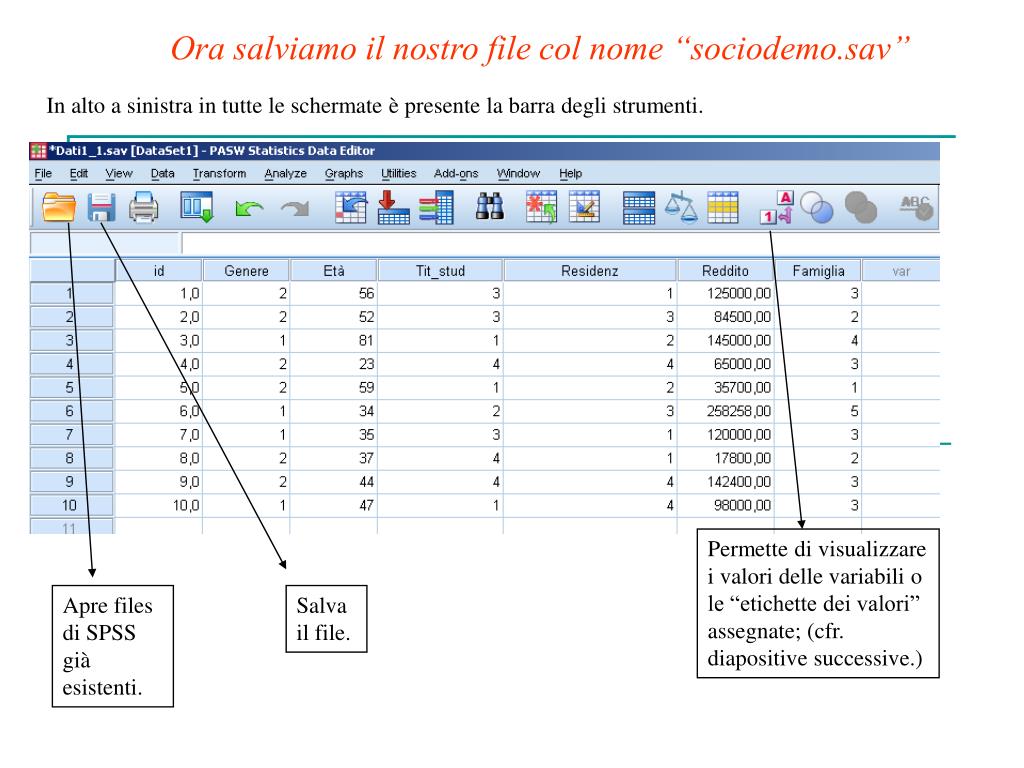Select row header 10

[x=71, y=505]
